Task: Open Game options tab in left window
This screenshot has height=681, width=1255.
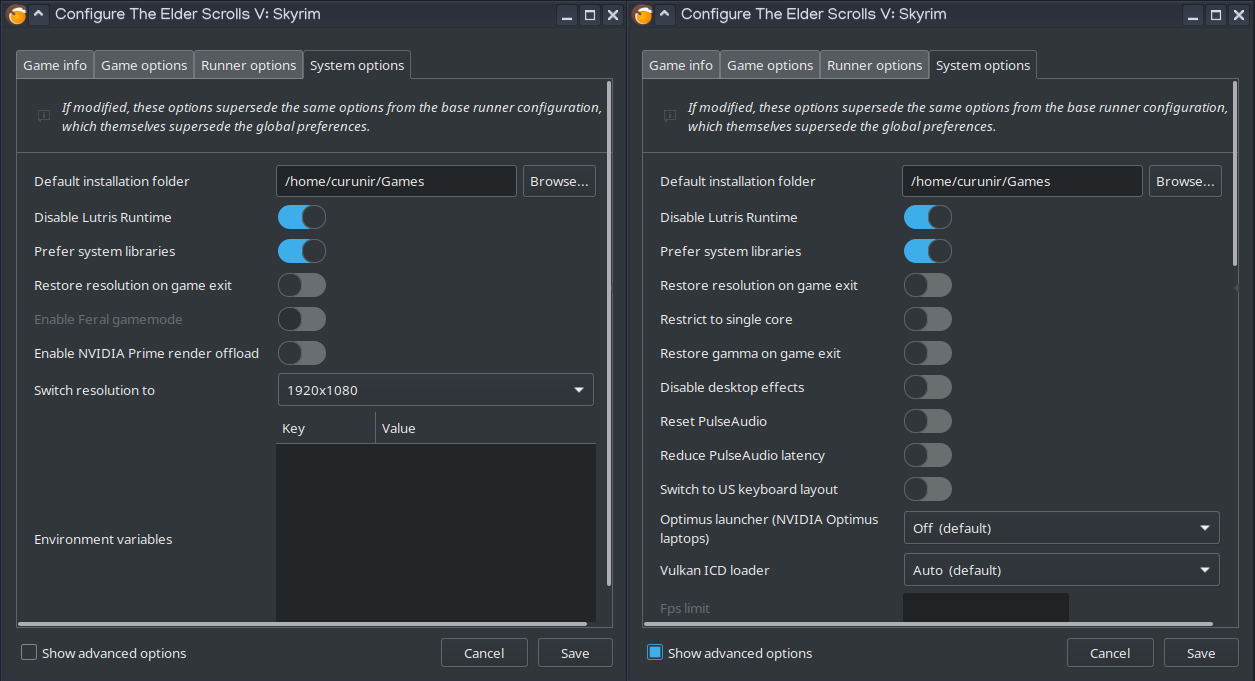Action: click(144, 65)
